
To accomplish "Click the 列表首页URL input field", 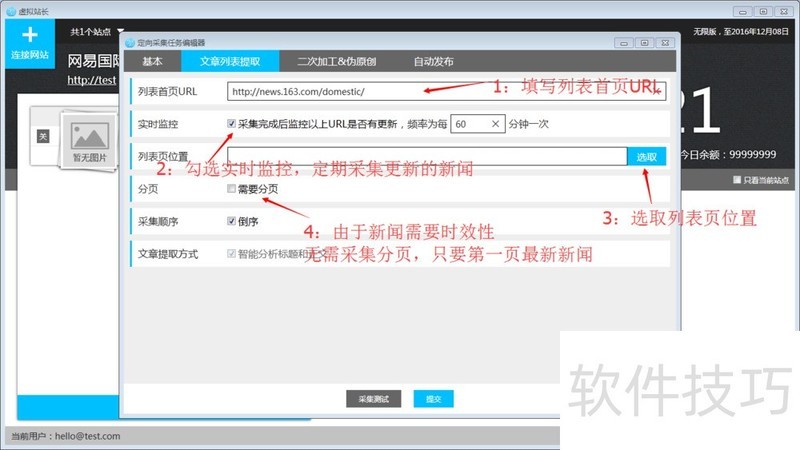I will click(x=446, y=91).
